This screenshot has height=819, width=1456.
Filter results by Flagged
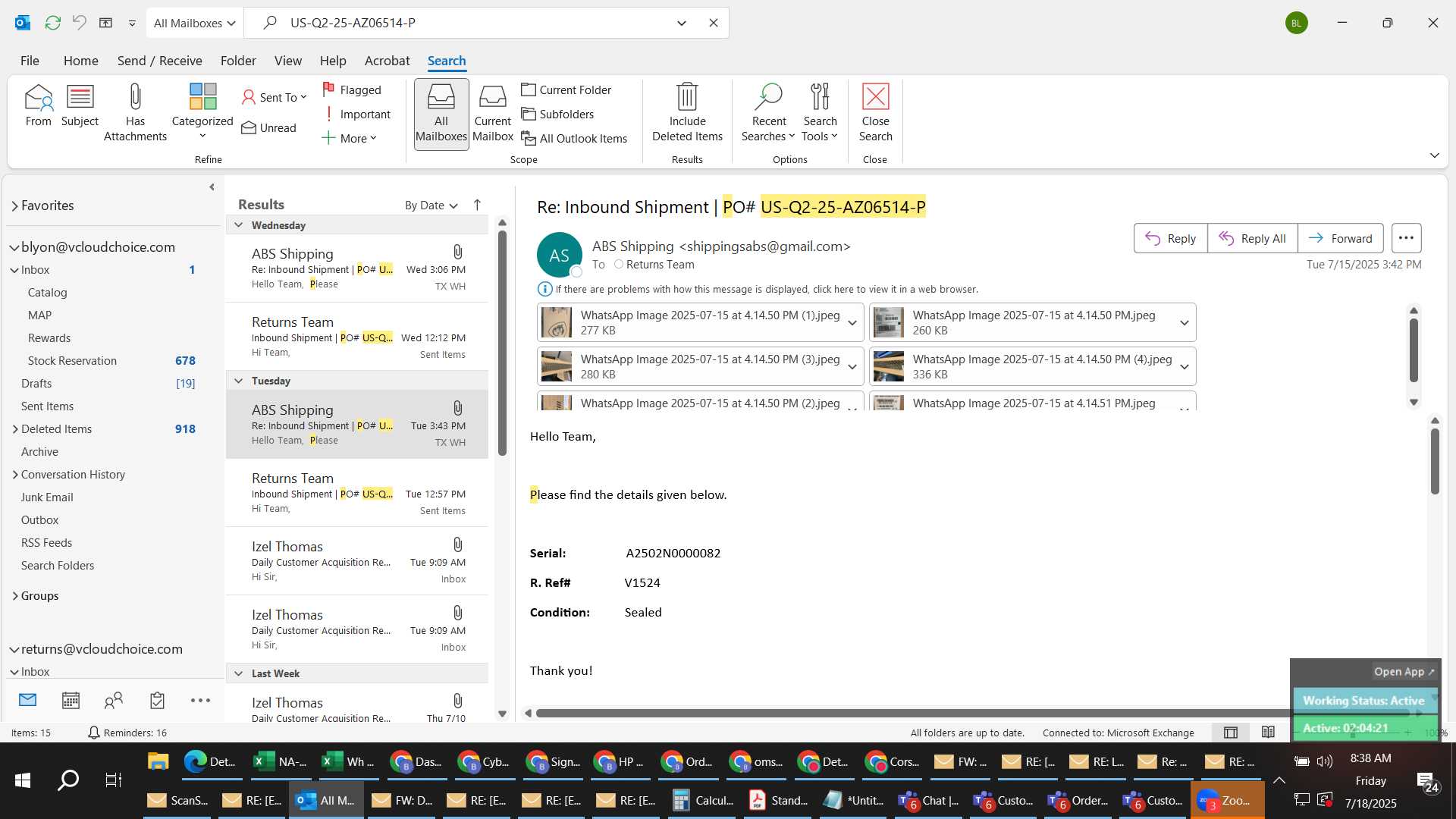click(x=352, y=89)
